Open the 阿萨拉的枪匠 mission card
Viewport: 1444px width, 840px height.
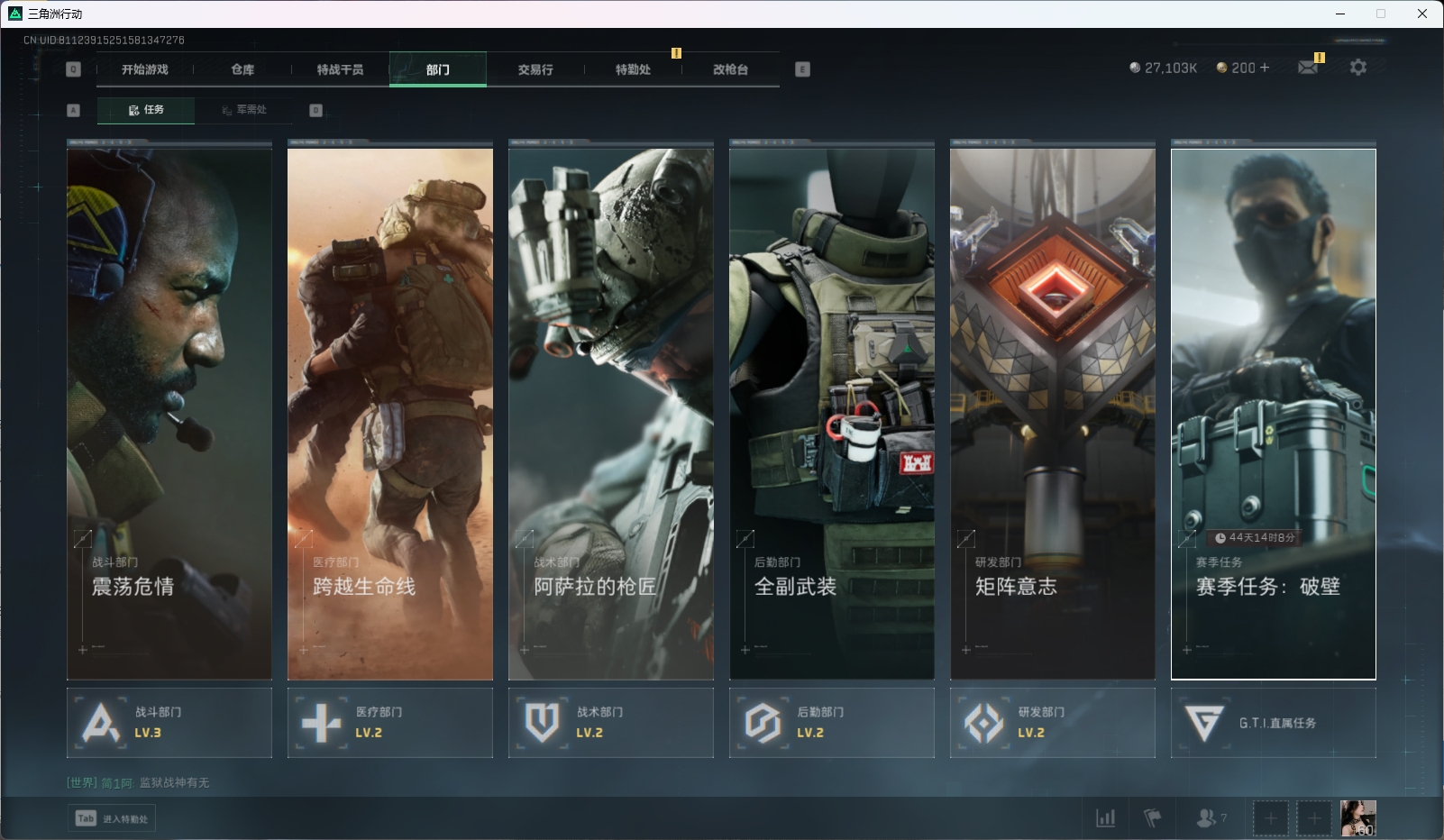(611, 414)
